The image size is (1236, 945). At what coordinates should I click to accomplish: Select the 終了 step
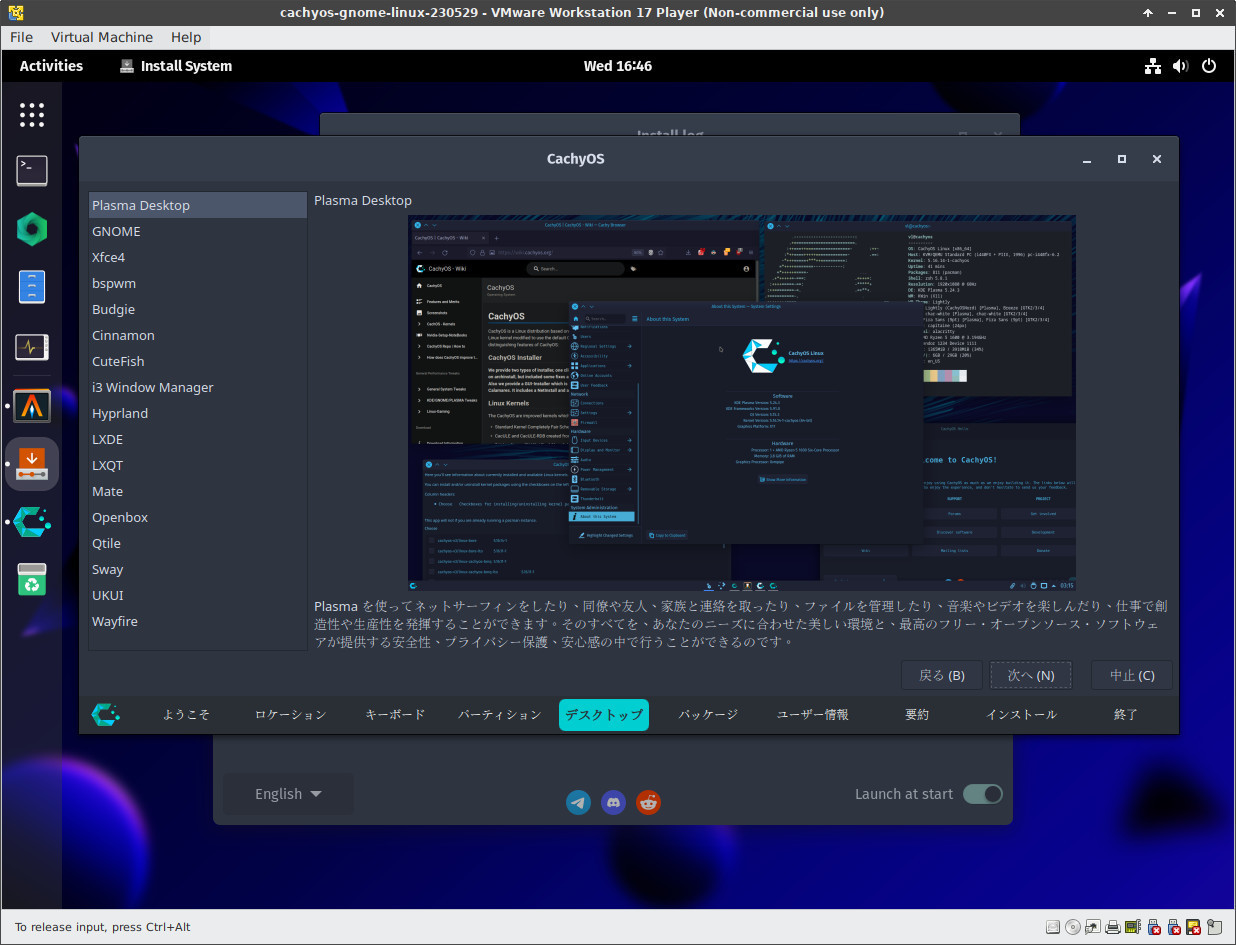[x=1126, y=715]
